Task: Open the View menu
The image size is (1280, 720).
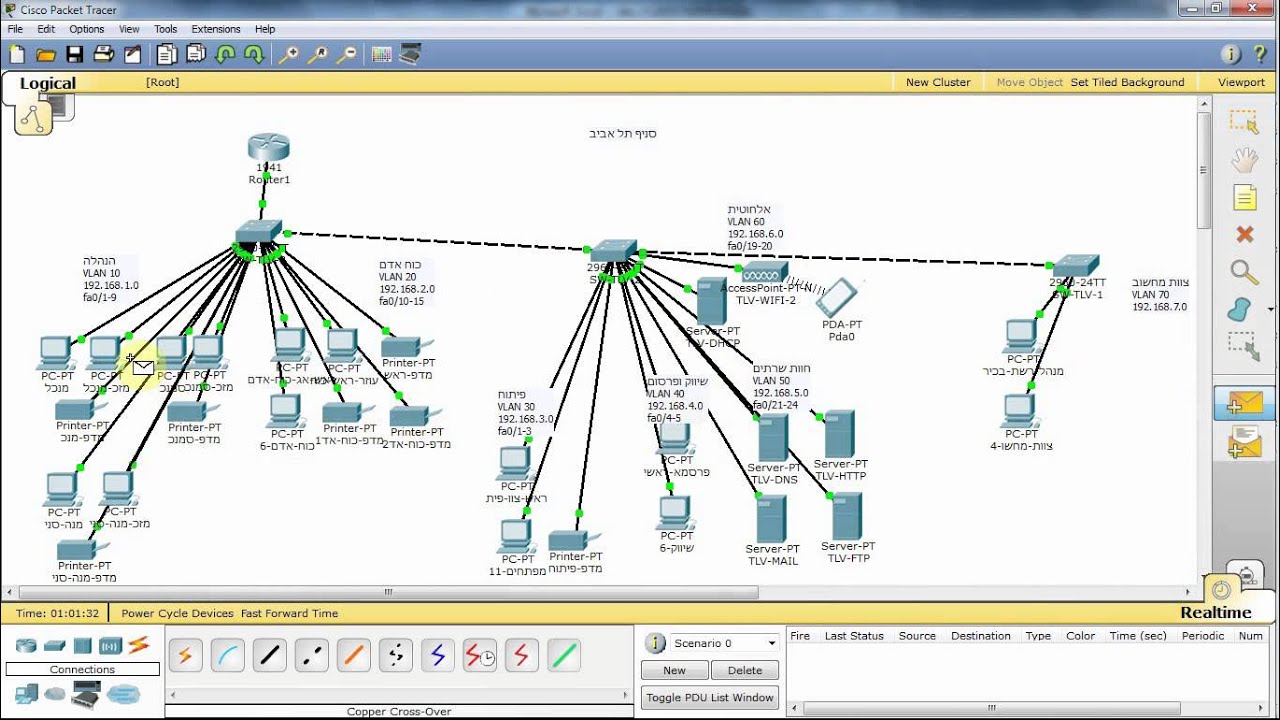Action: pos(130,29)
